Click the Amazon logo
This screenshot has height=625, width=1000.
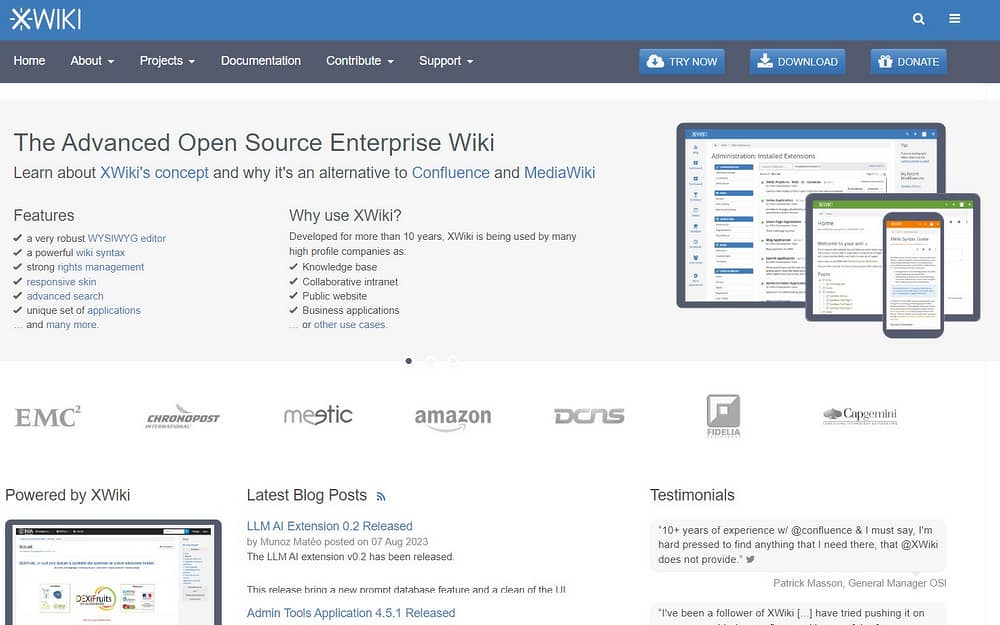tap(453, 417)
